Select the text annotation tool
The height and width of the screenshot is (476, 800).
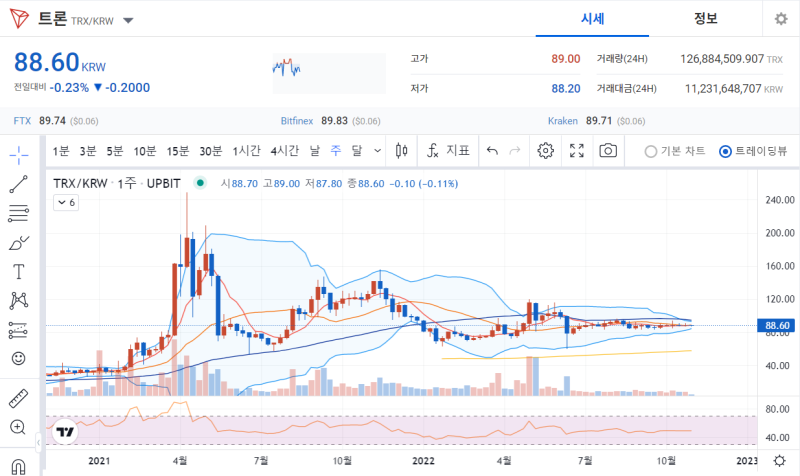(18, 271)
